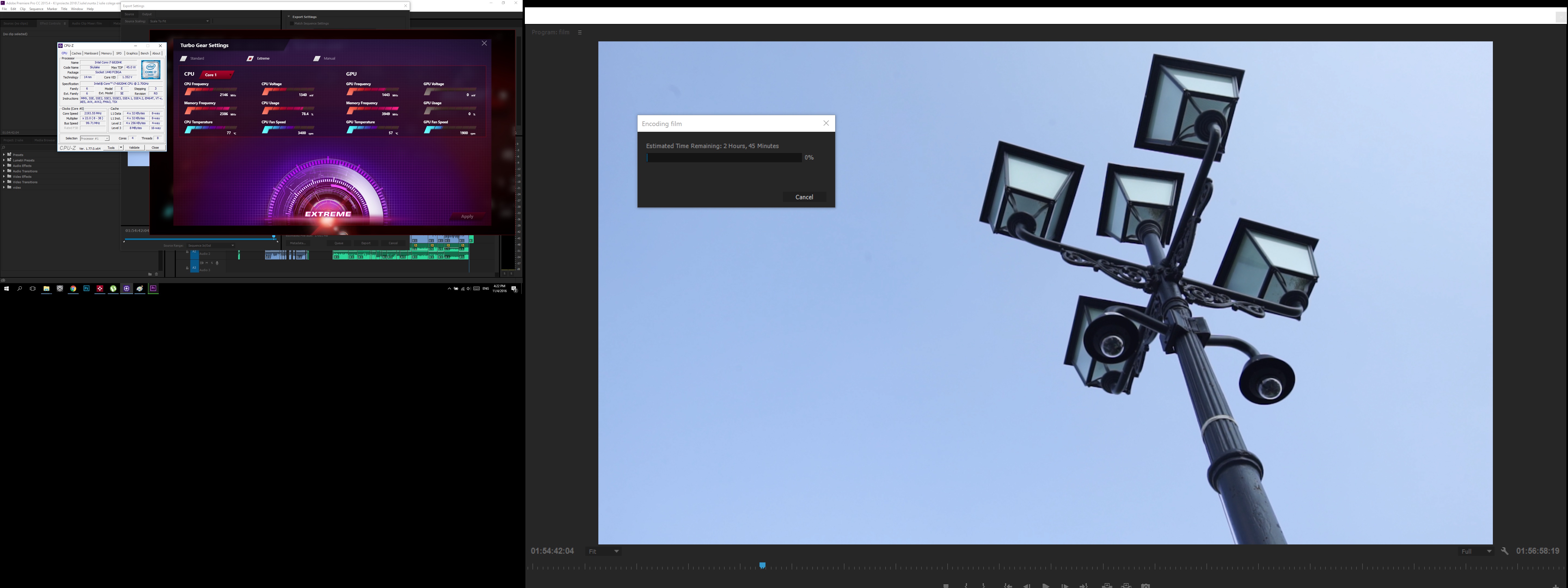The height and width of the screenshot is (588, 1568).
Task: Click the New Custom Bin folder icon
Action: [x=150, y=274]
